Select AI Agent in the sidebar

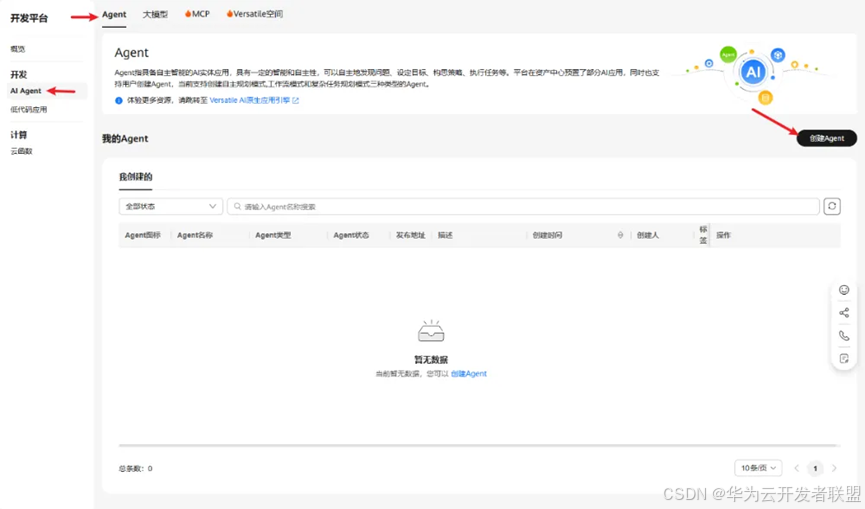click(x=26, y=91)
